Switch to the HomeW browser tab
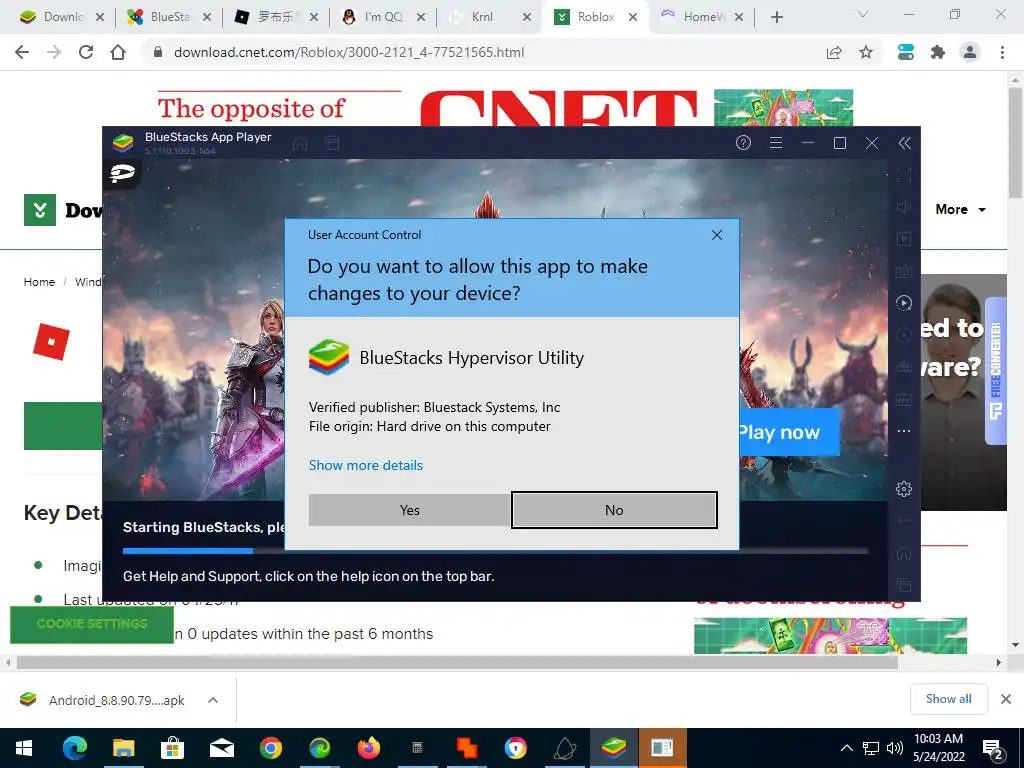This screenshot has height=768, width=1024. (702, 17)
